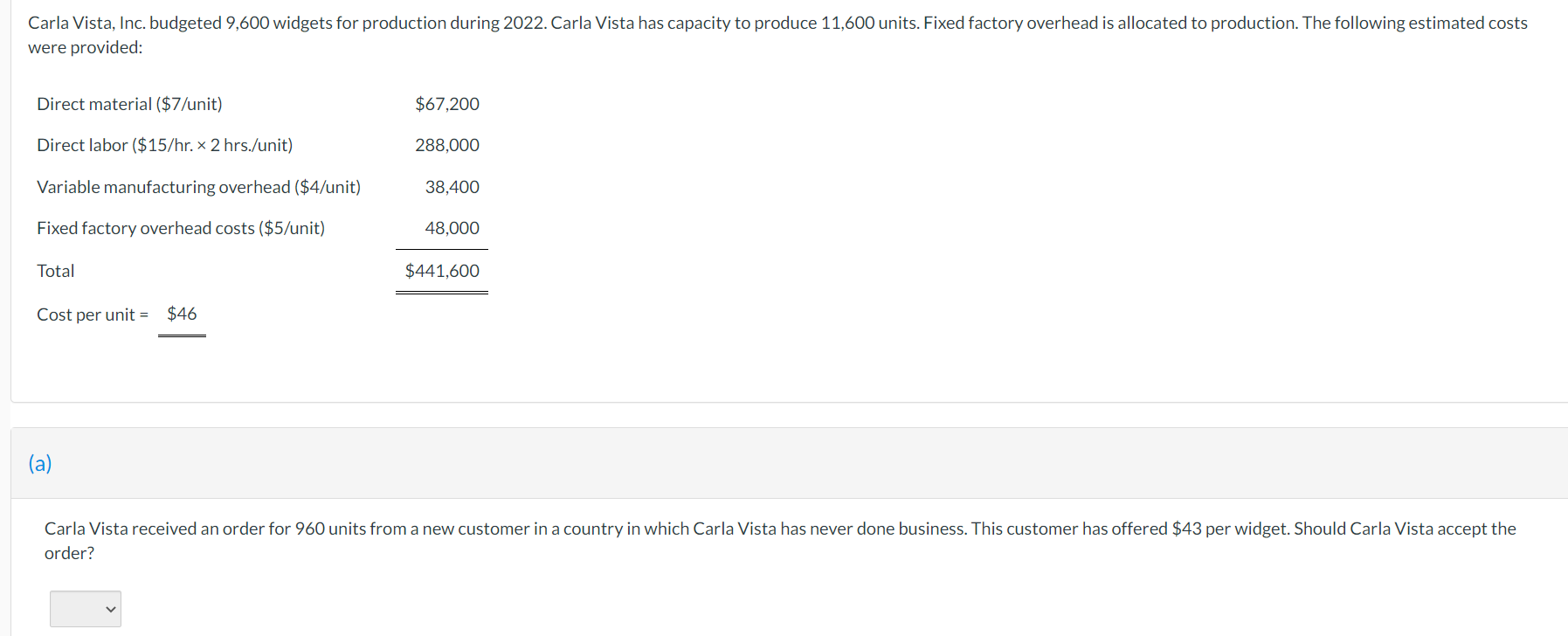Image resolution: width=1568 pixels, height=636 pixels.
Task: Click the 38,400 variable overhead amount
Action: pyautogui.click(x=452, y=187)
